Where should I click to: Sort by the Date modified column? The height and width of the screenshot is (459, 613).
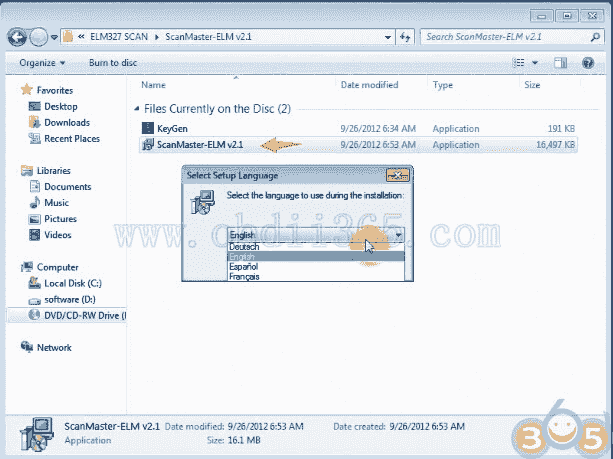point(369,85)
